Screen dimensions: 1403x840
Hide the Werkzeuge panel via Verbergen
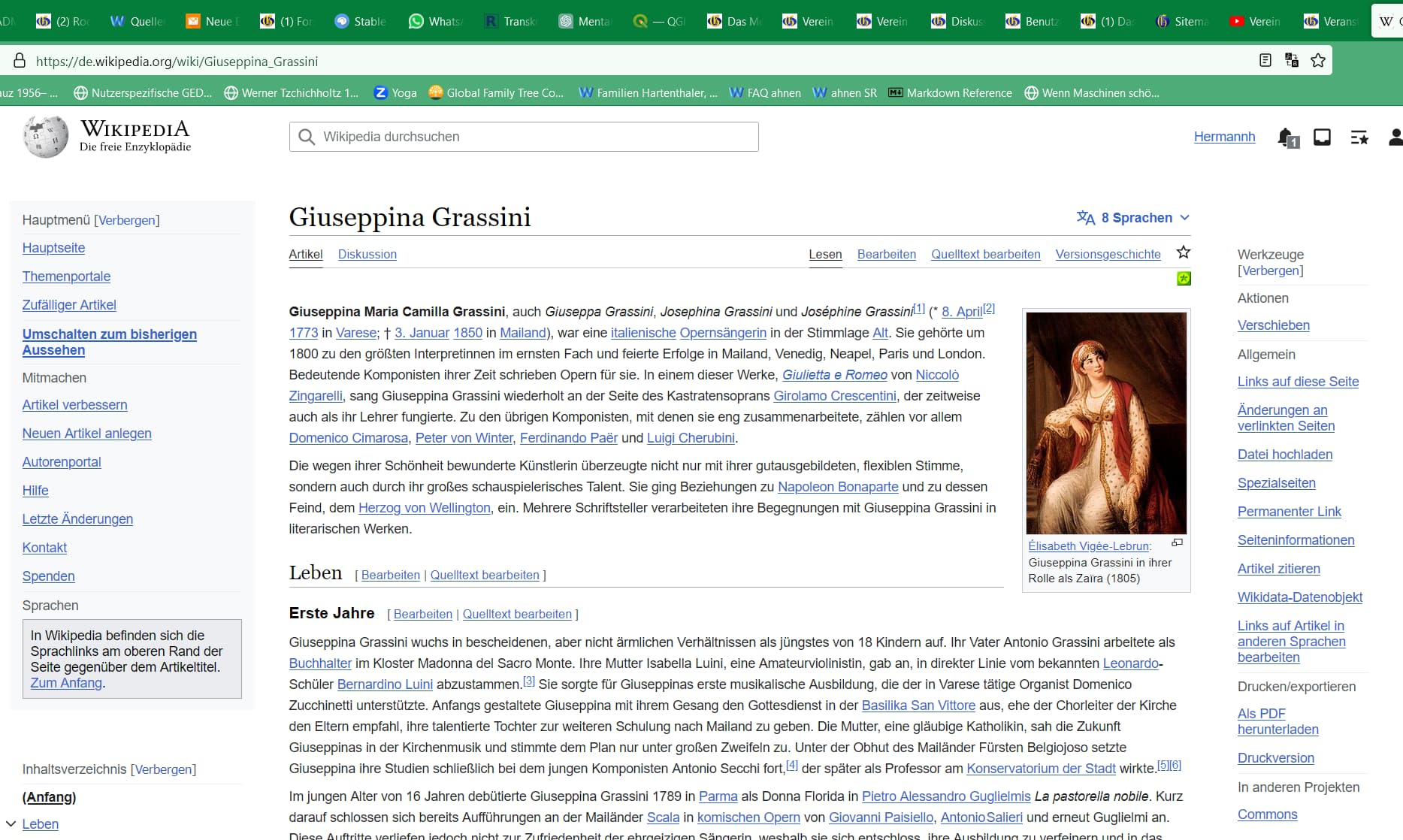pos(1270,270)
